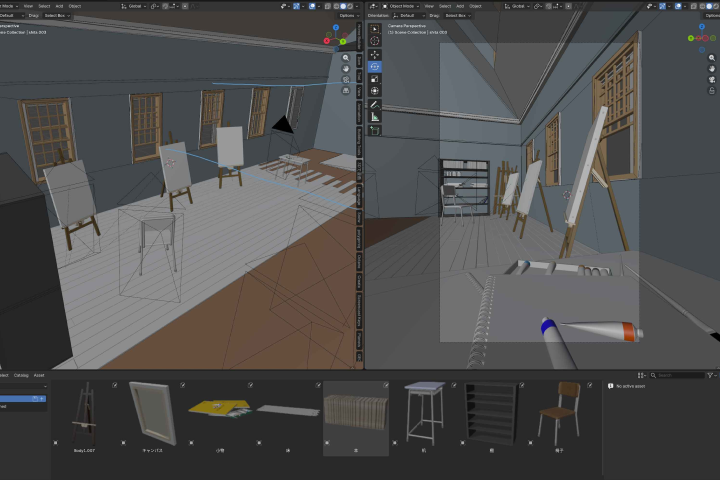The image size is (720, 480).
Task: Pick the Cursor tool
Action: [x=375, y=41]
